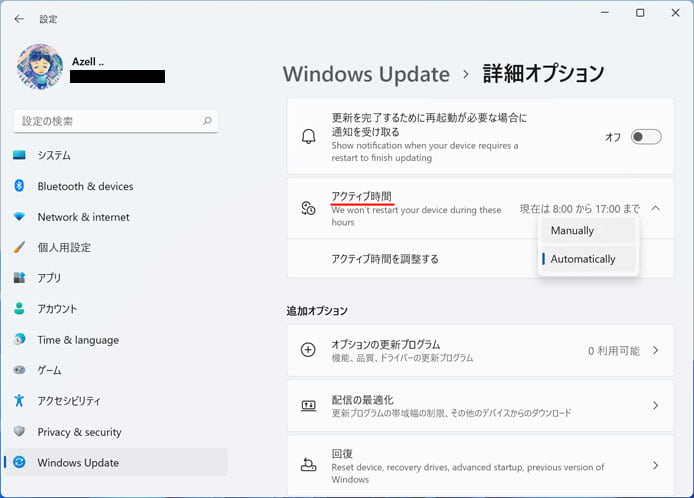Screen dimensions: 694x498
Task: Open Bluetooth & devices page
Action: (x=116, y=186)
